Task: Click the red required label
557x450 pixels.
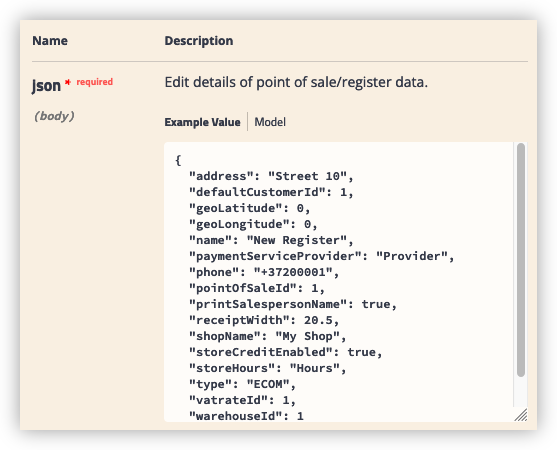Action: (94, 82)
